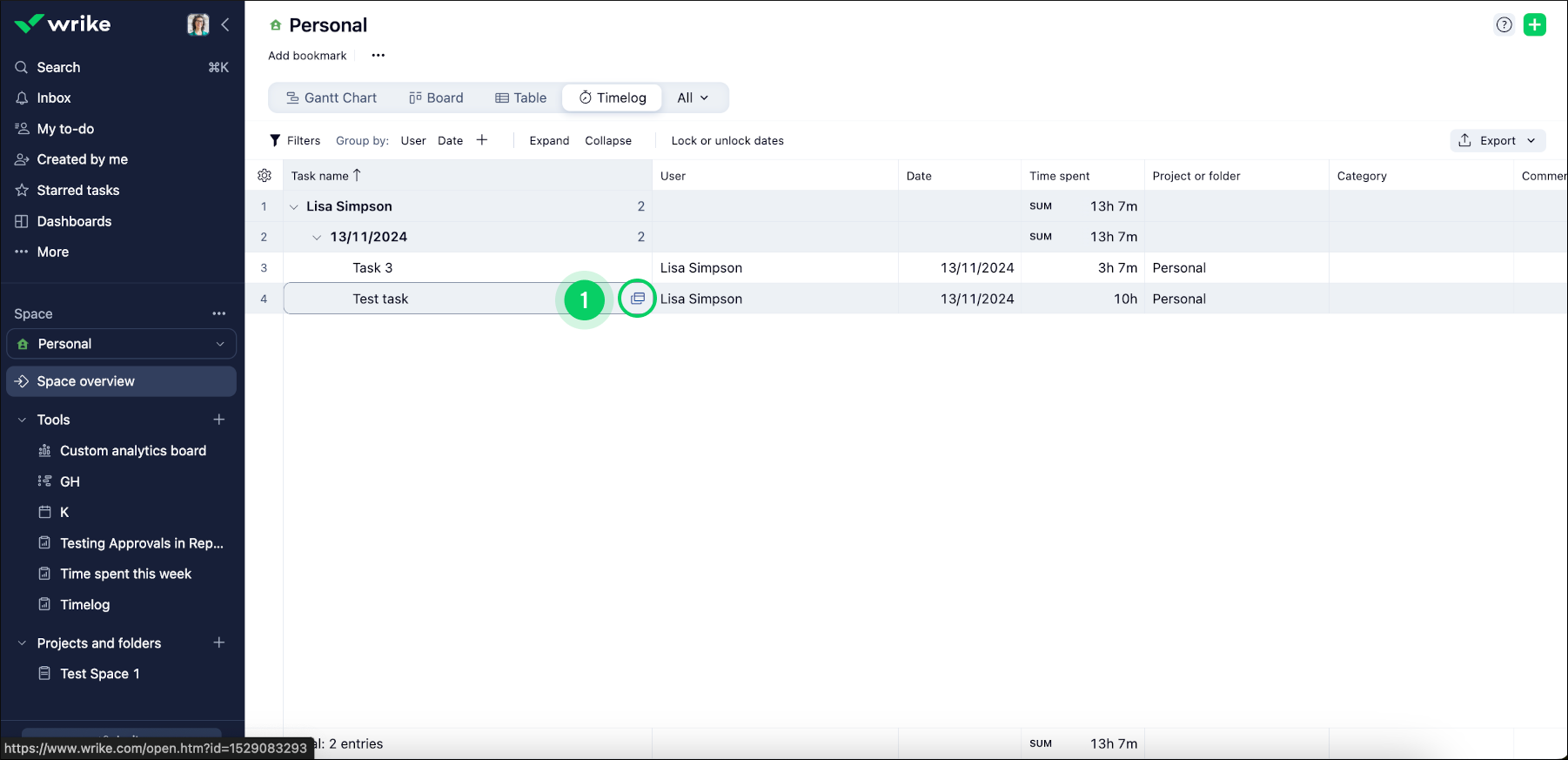Click the green plus create button
The height and width of the screenshot is (760, 1568).
pos(1535,24)
